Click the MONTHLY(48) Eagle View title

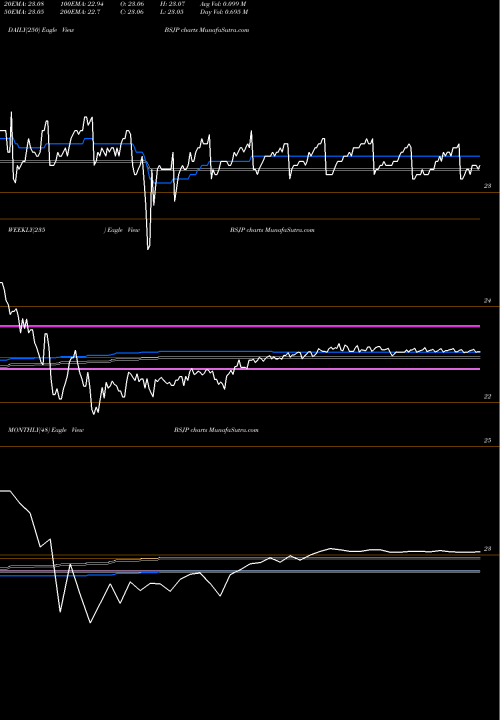[x=45, y=430]
